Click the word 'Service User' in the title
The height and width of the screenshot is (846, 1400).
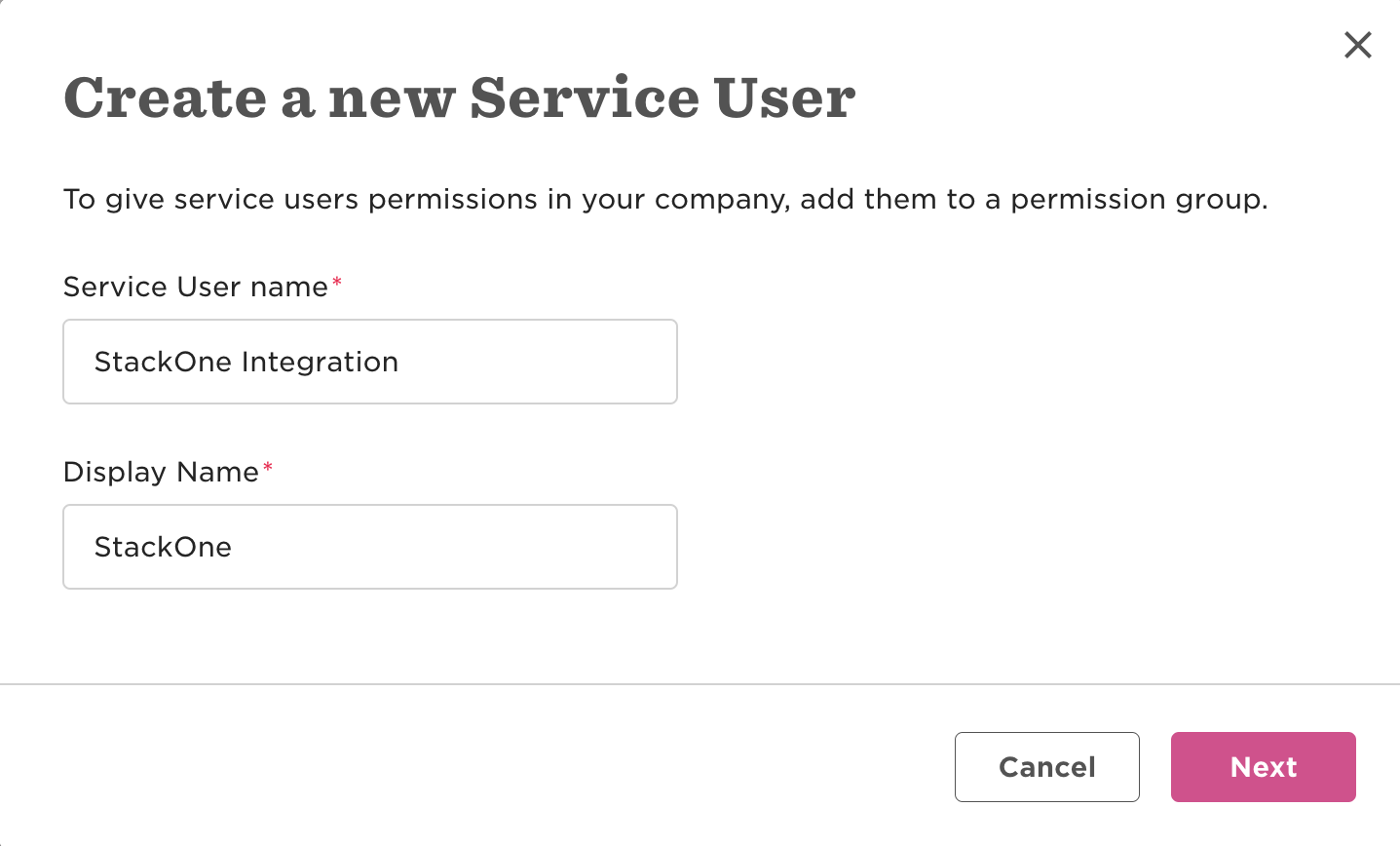pyautogui.click(x=662, y=97)
